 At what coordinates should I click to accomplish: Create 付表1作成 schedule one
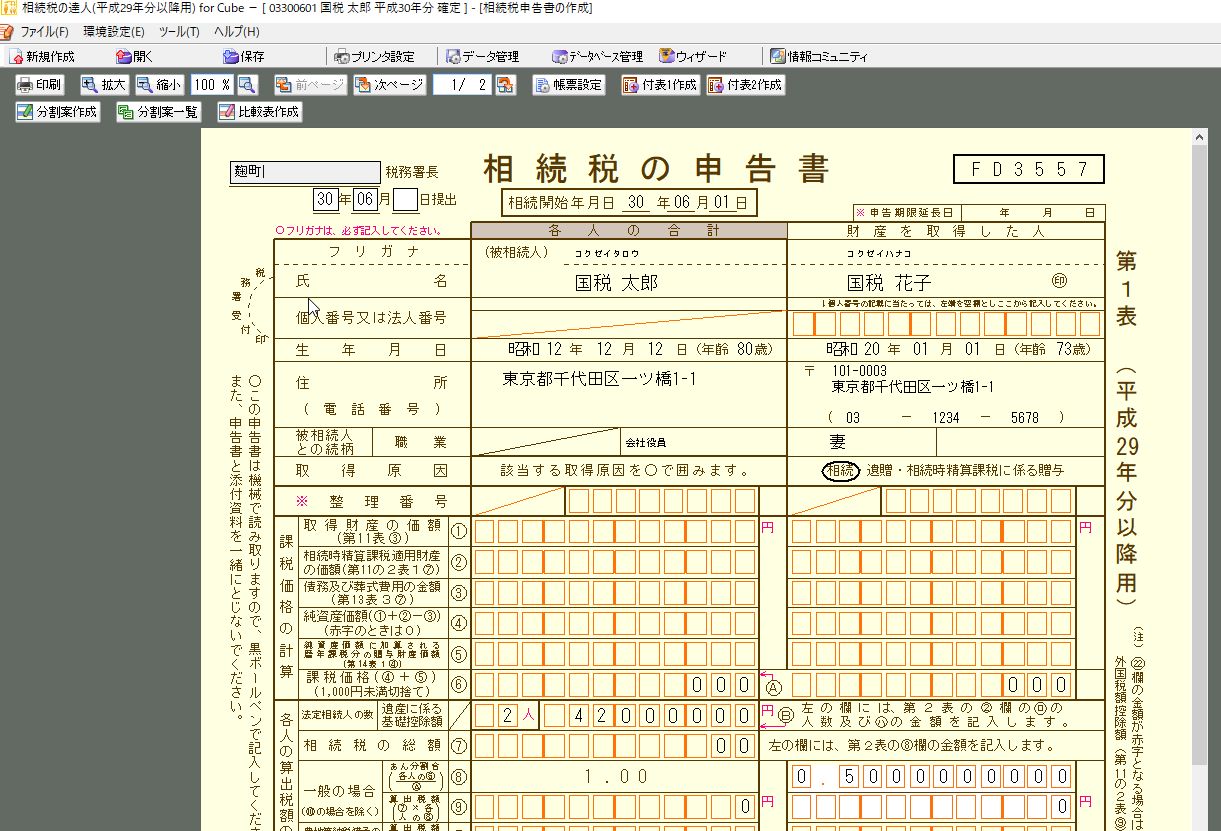pyautogui.click(x=660, y=85)
